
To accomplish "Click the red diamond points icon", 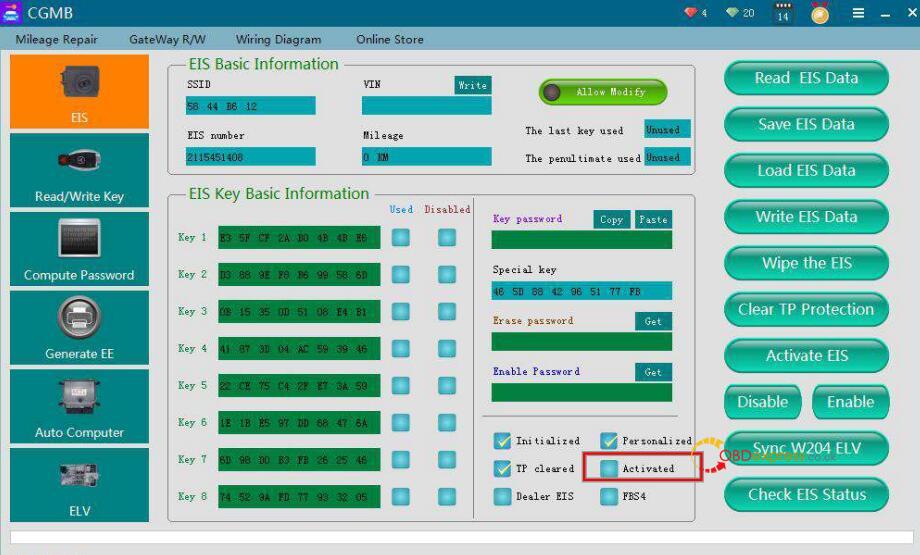I will [691, 12].
